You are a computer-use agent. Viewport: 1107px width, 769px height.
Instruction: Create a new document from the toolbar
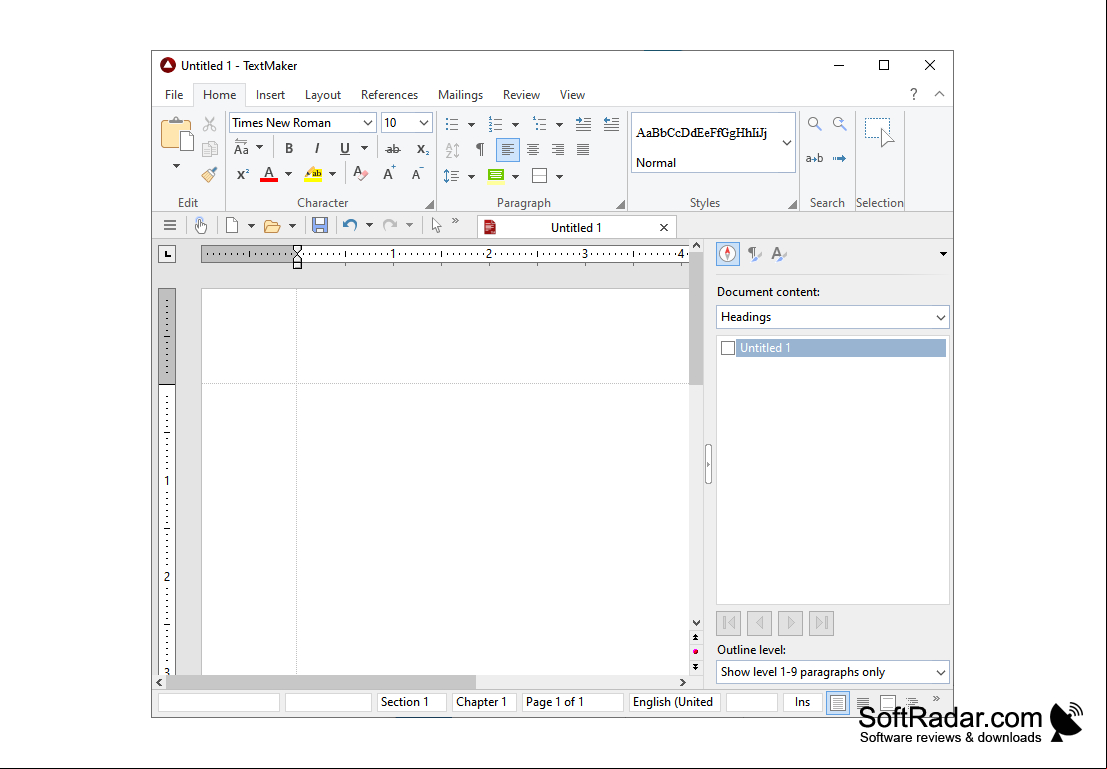point(232,226)
